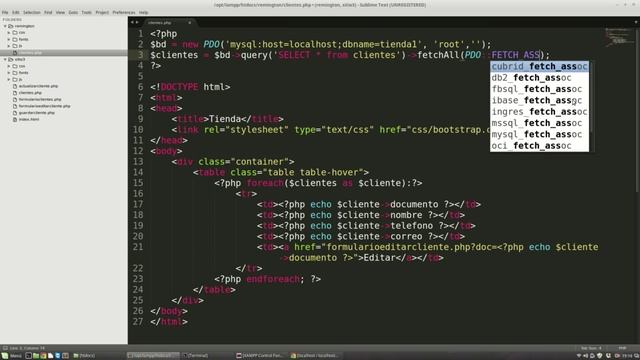The height and width of the screenshot is (360, 640).
Task: Open file manager taskbar launcher
Action: tap(36, 356)
